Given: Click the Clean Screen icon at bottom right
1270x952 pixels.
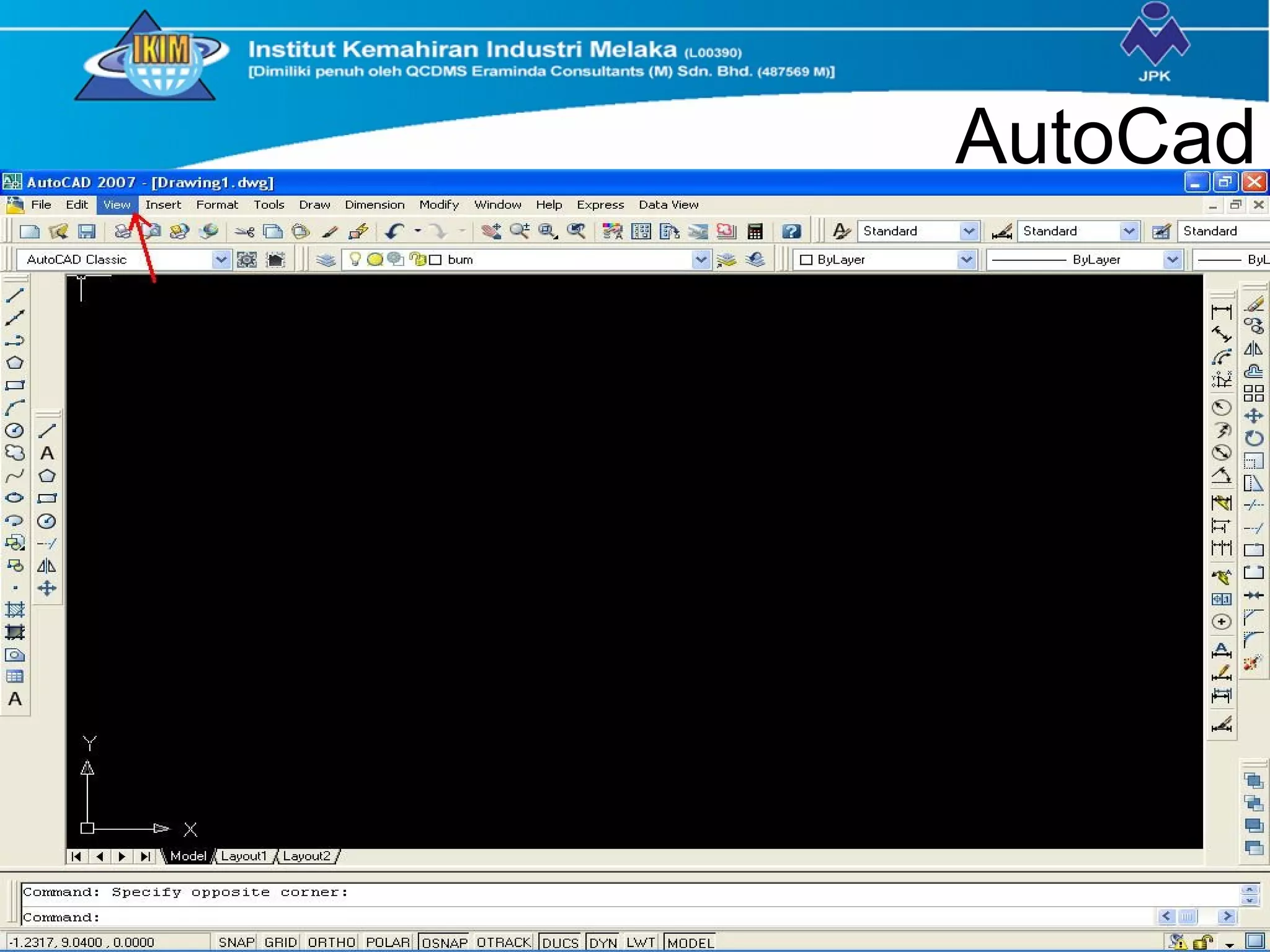Looking at the screenshot, I should (x=1255, y=941).
